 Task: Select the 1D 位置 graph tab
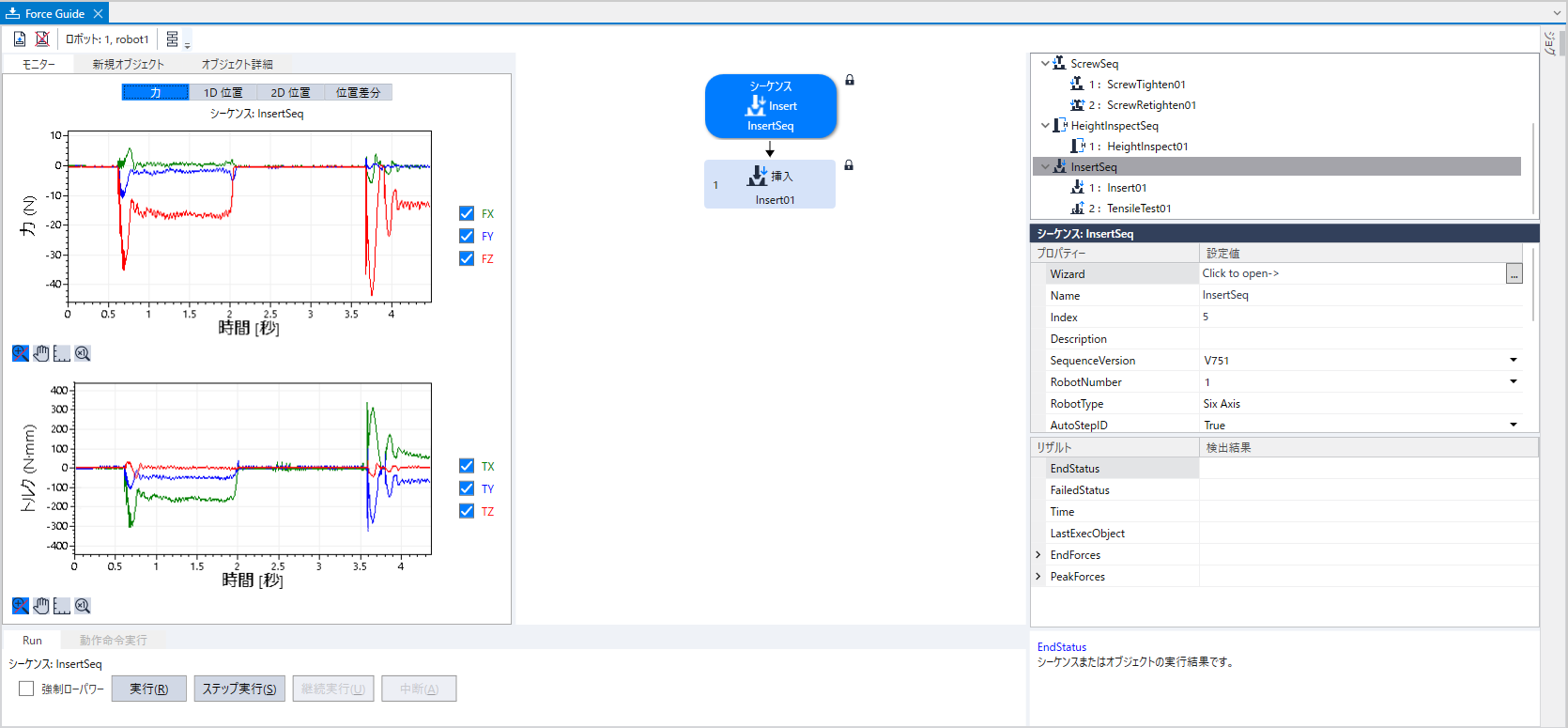(223, 92)
